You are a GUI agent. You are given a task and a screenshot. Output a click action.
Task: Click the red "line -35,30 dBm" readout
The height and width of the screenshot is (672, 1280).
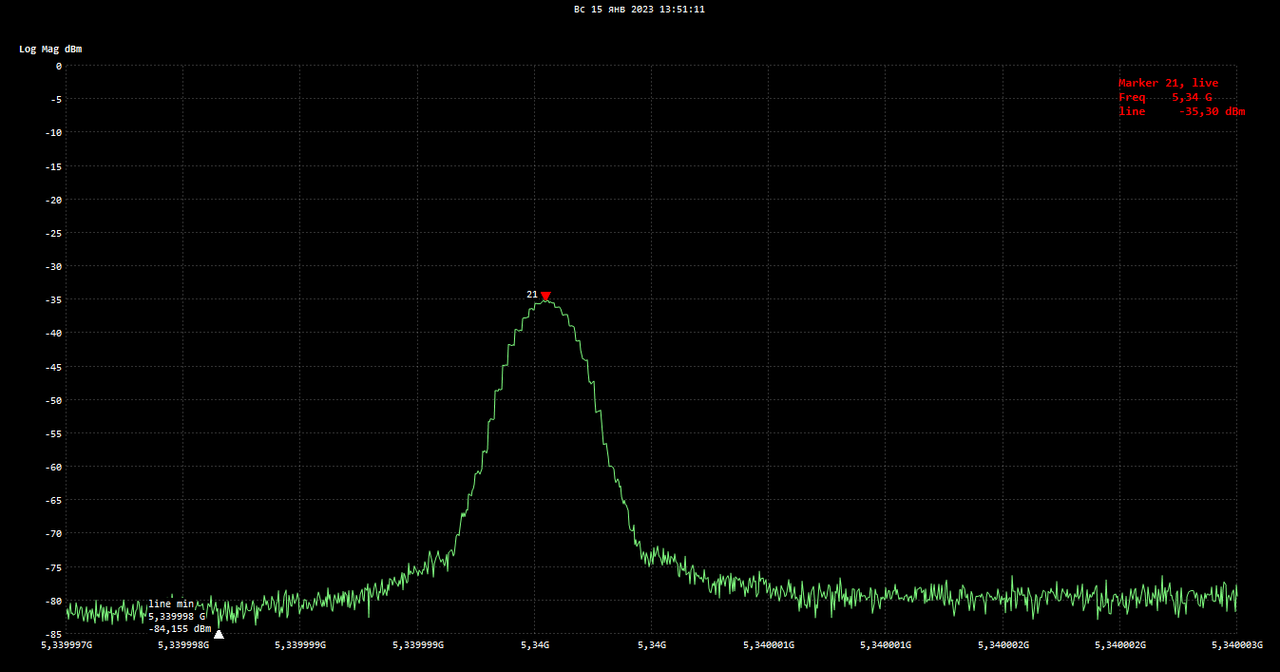[x=1182, y=111]
